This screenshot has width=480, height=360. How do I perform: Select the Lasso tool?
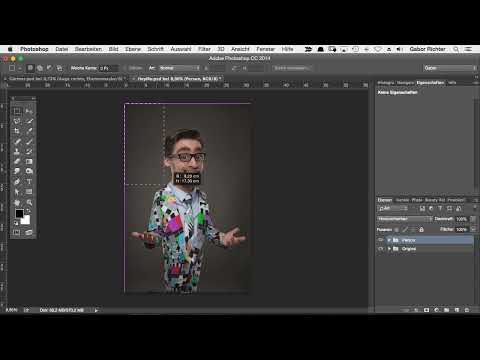(x=17, y=121)
